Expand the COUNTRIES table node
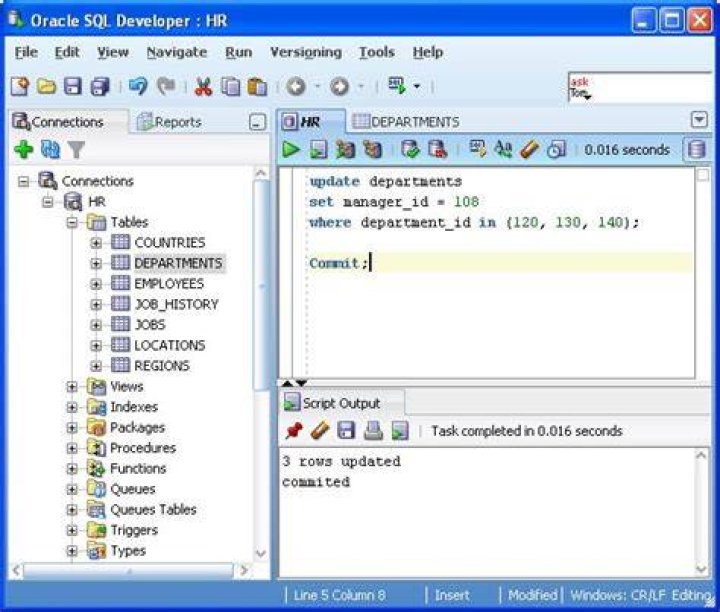This screenshot has height=612, width=720. click(96, 243)
